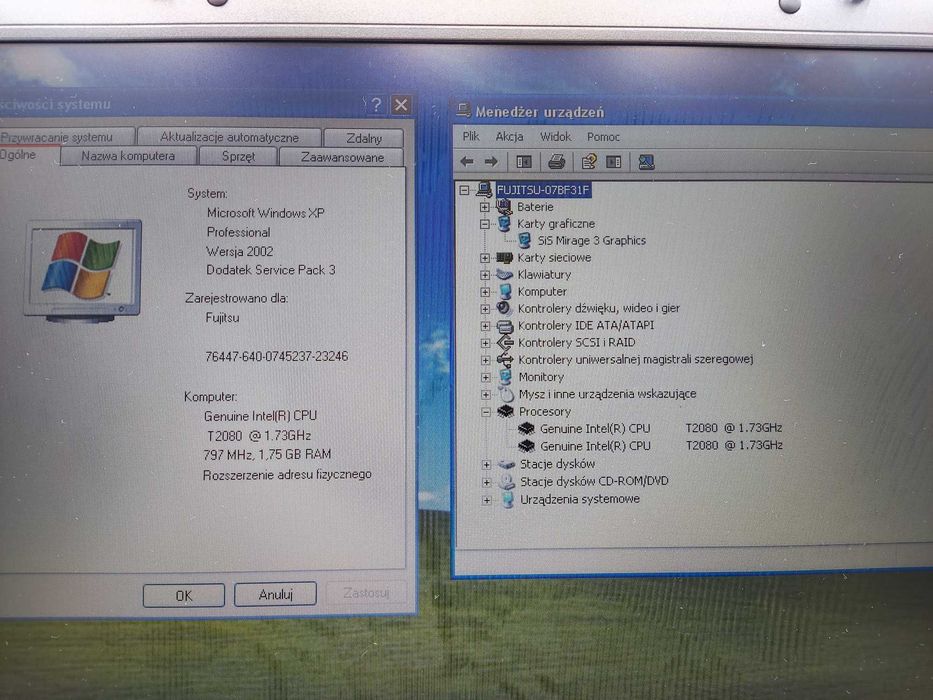Click the product ID 76447-640-0745237-23246 text

[277, 357]
